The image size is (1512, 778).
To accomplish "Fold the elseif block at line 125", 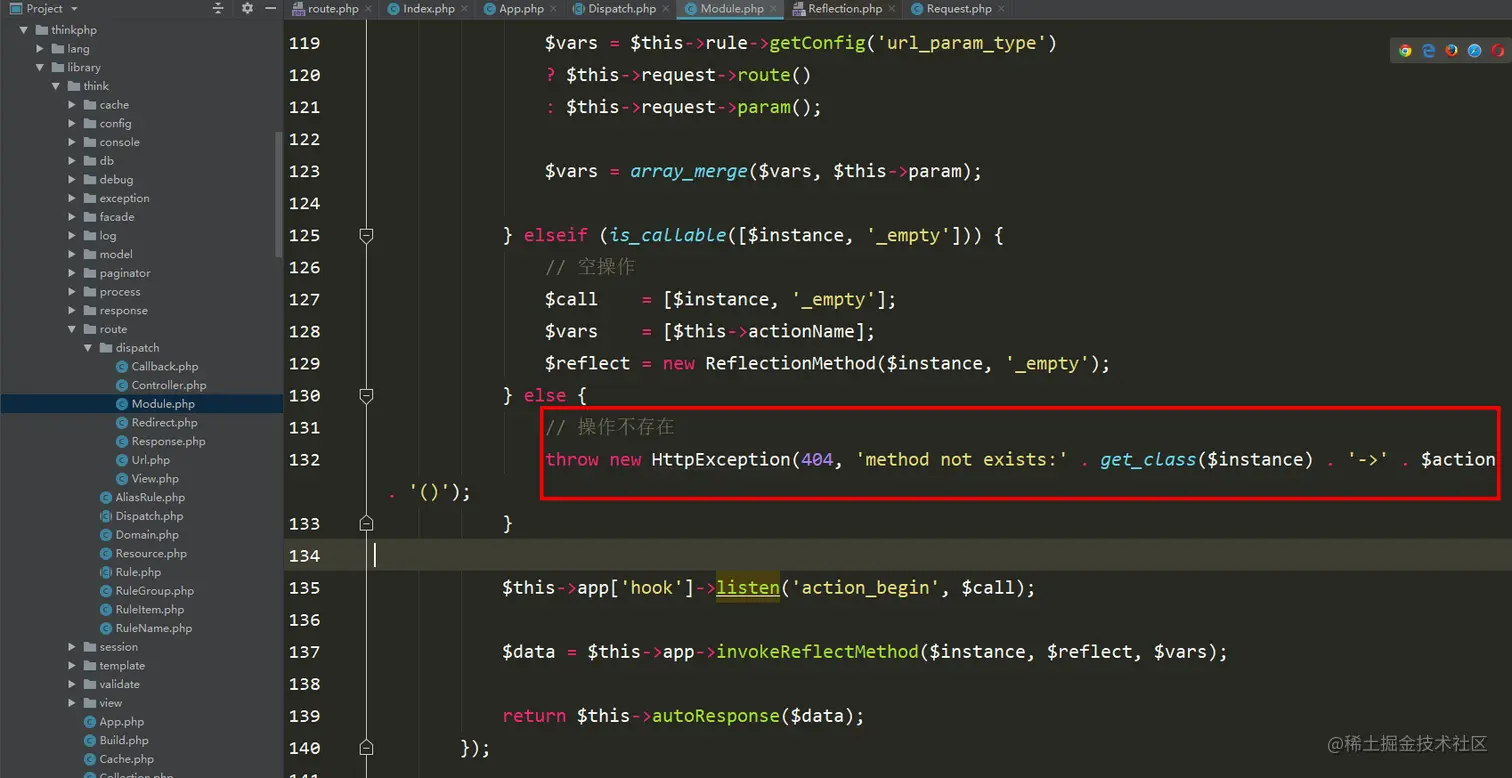I will tap(366, 235).
